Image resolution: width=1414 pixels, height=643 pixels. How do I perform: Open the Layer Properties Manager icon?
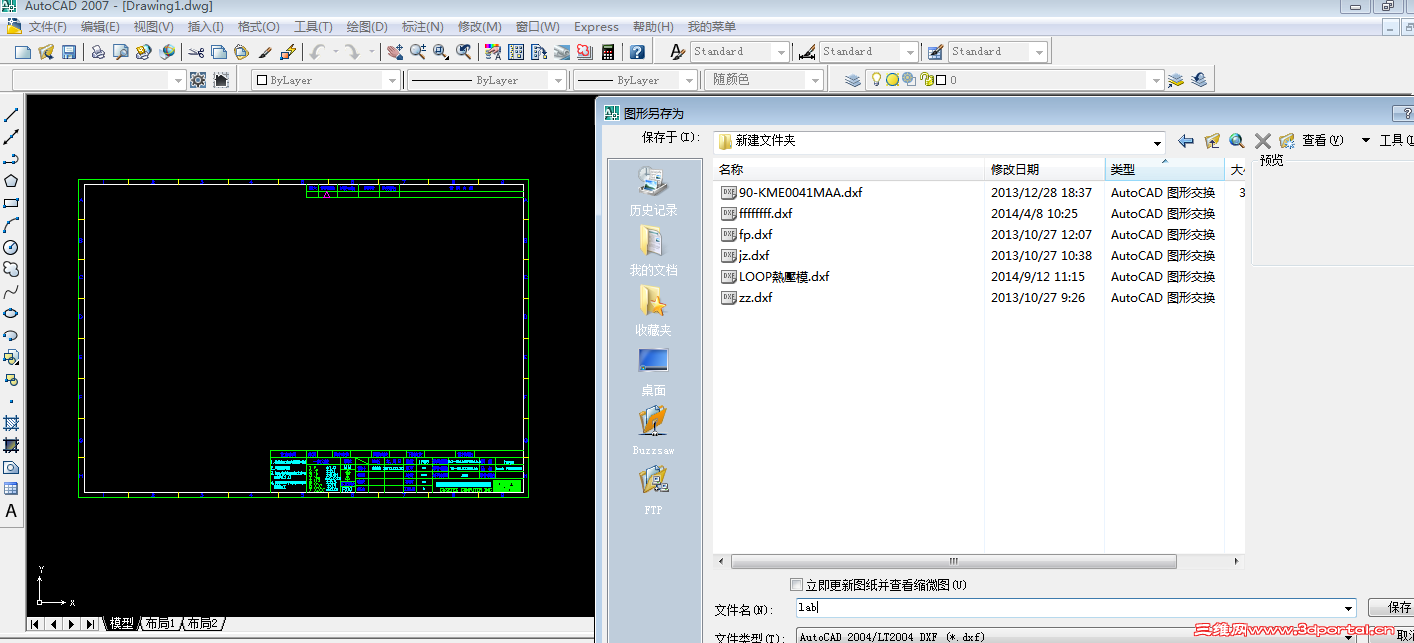[852, 80]
